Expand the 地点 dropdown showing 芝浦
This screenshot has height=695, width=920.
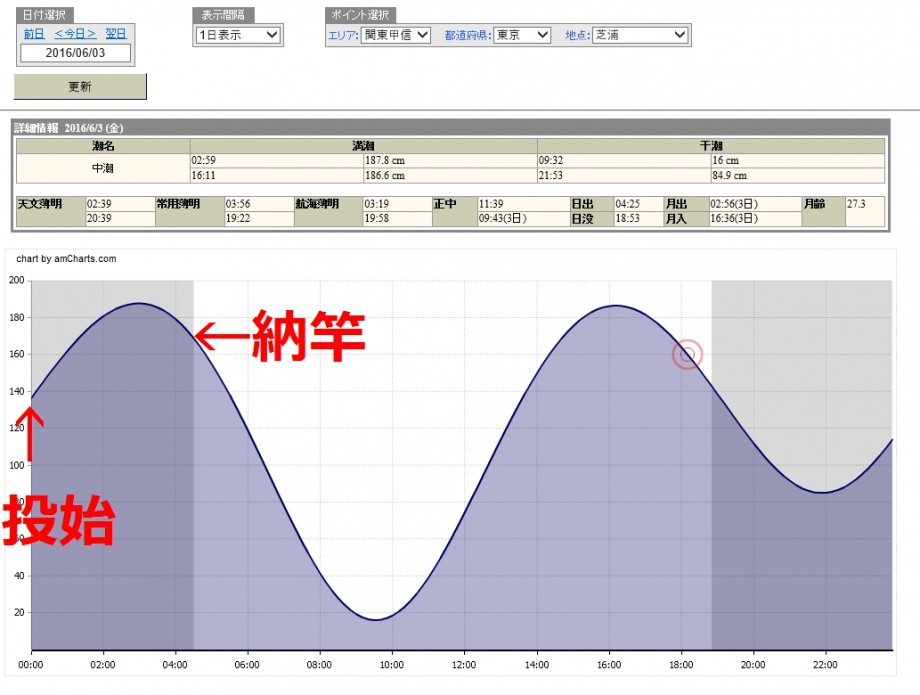point(640,35)
